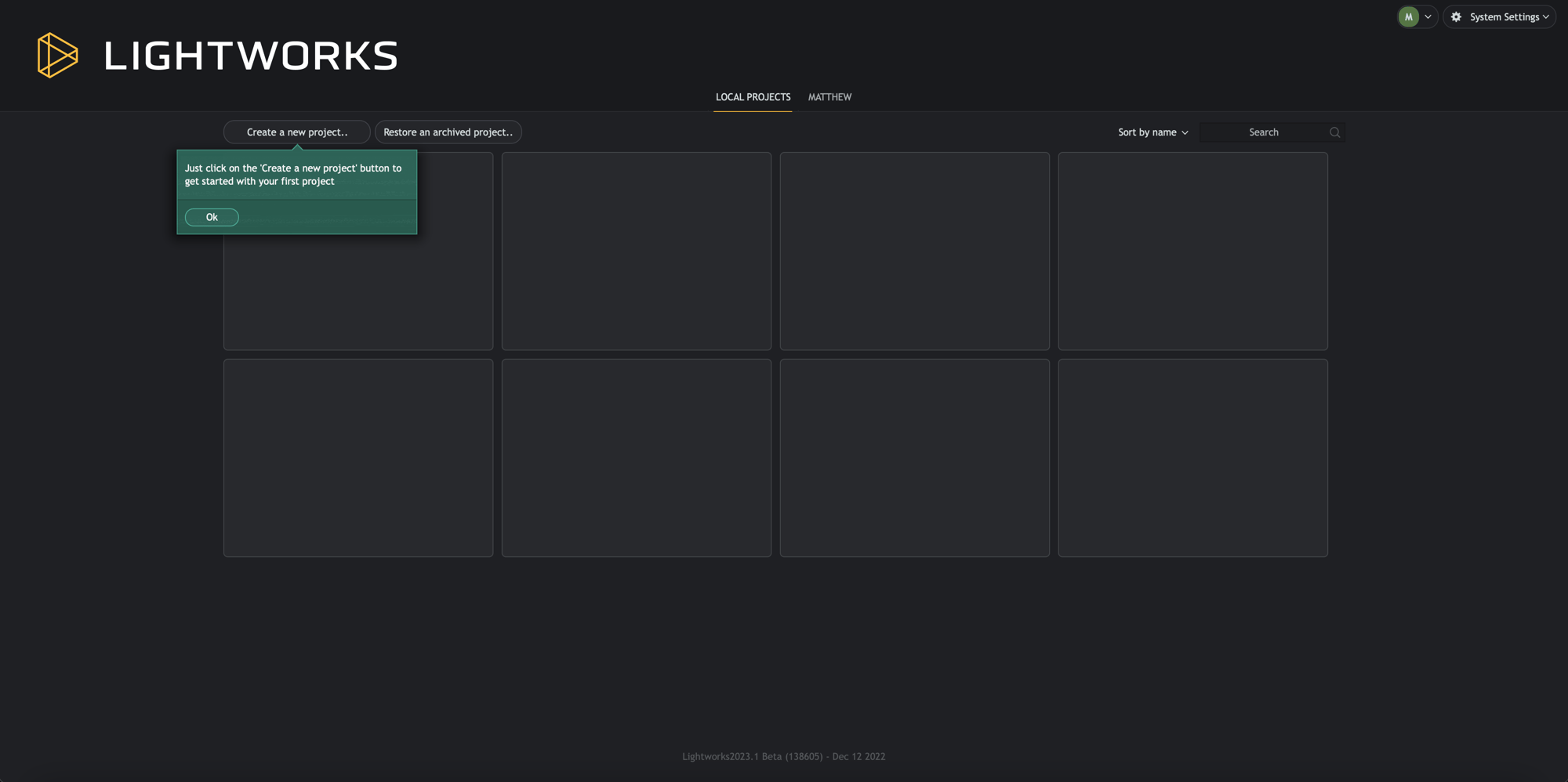Select the first empty project tile in bottom row
This screenshot has width=1568, height=782.
[358, 458]
